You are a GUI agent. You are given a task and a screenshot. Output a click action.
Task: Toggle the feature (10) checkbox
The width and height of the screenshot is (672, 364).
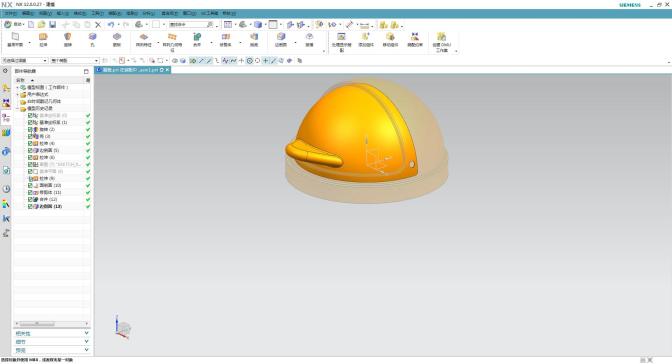(x=30, y=185)
